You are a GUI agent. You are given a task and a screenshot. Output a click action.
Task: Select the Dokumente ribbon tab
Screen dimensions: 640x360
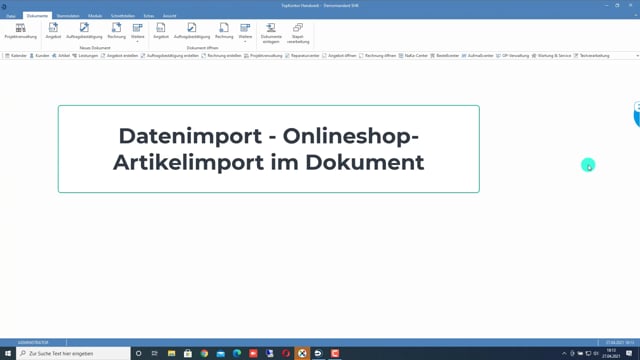coord(37,16)
